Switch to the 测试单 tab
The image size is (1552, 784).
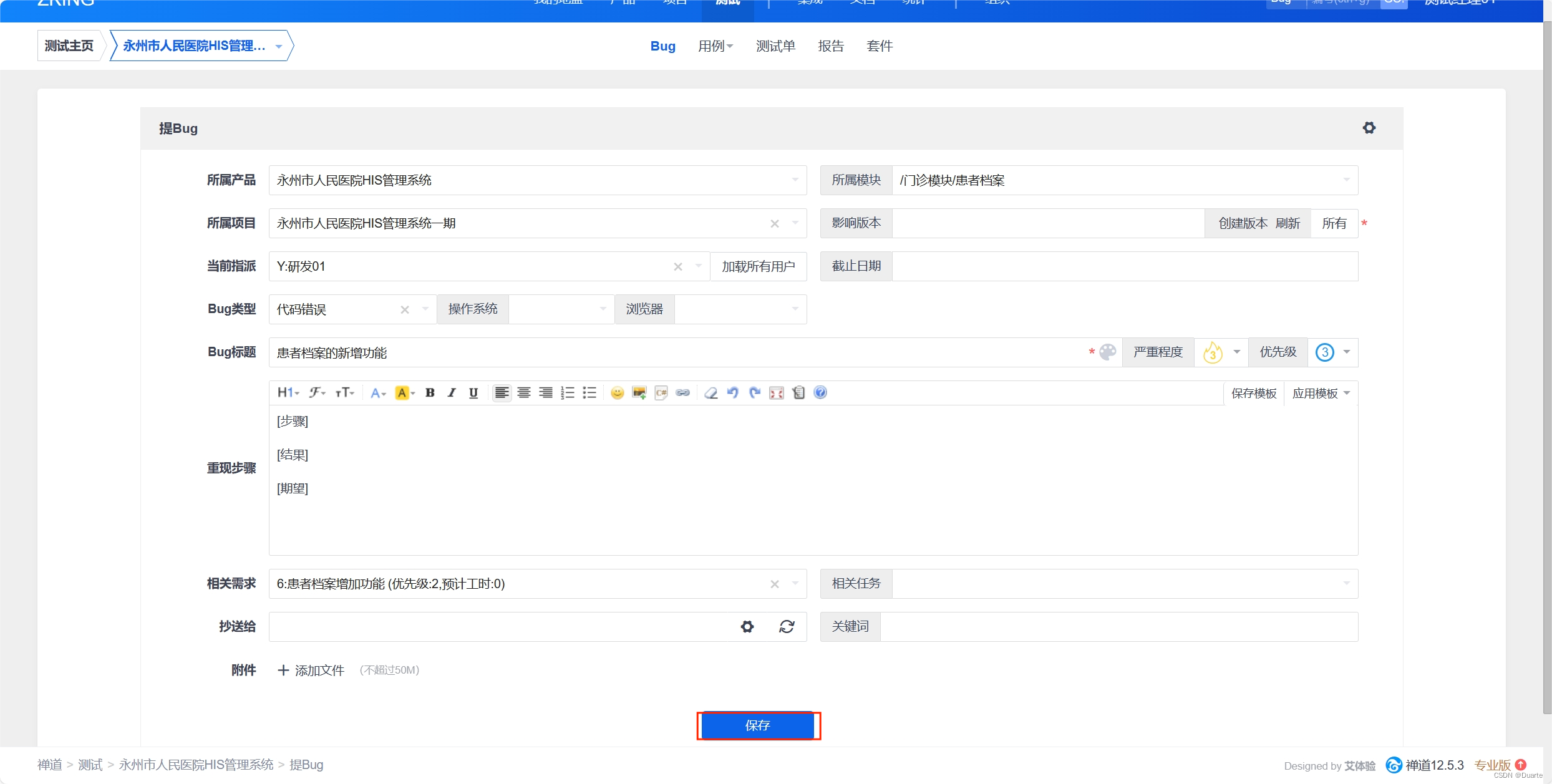[775, 46]
